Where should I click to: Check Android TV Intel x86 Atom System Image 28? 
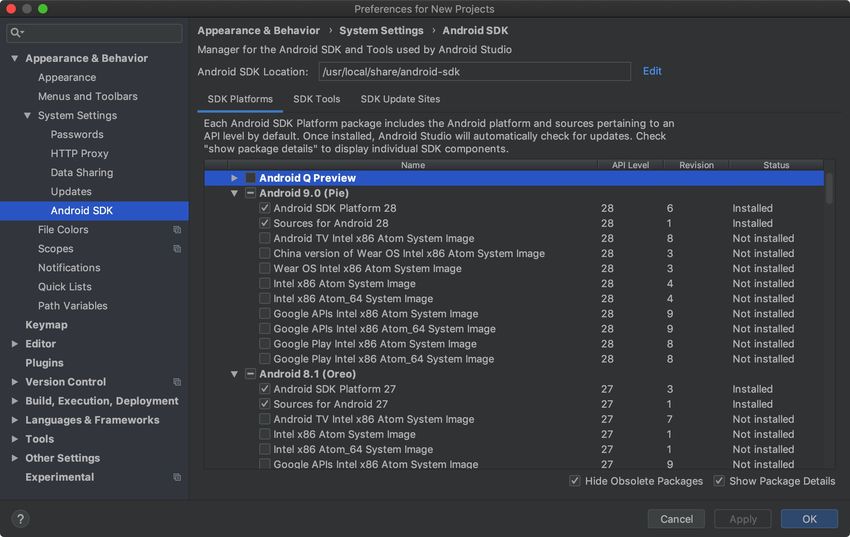click(264, 238)
